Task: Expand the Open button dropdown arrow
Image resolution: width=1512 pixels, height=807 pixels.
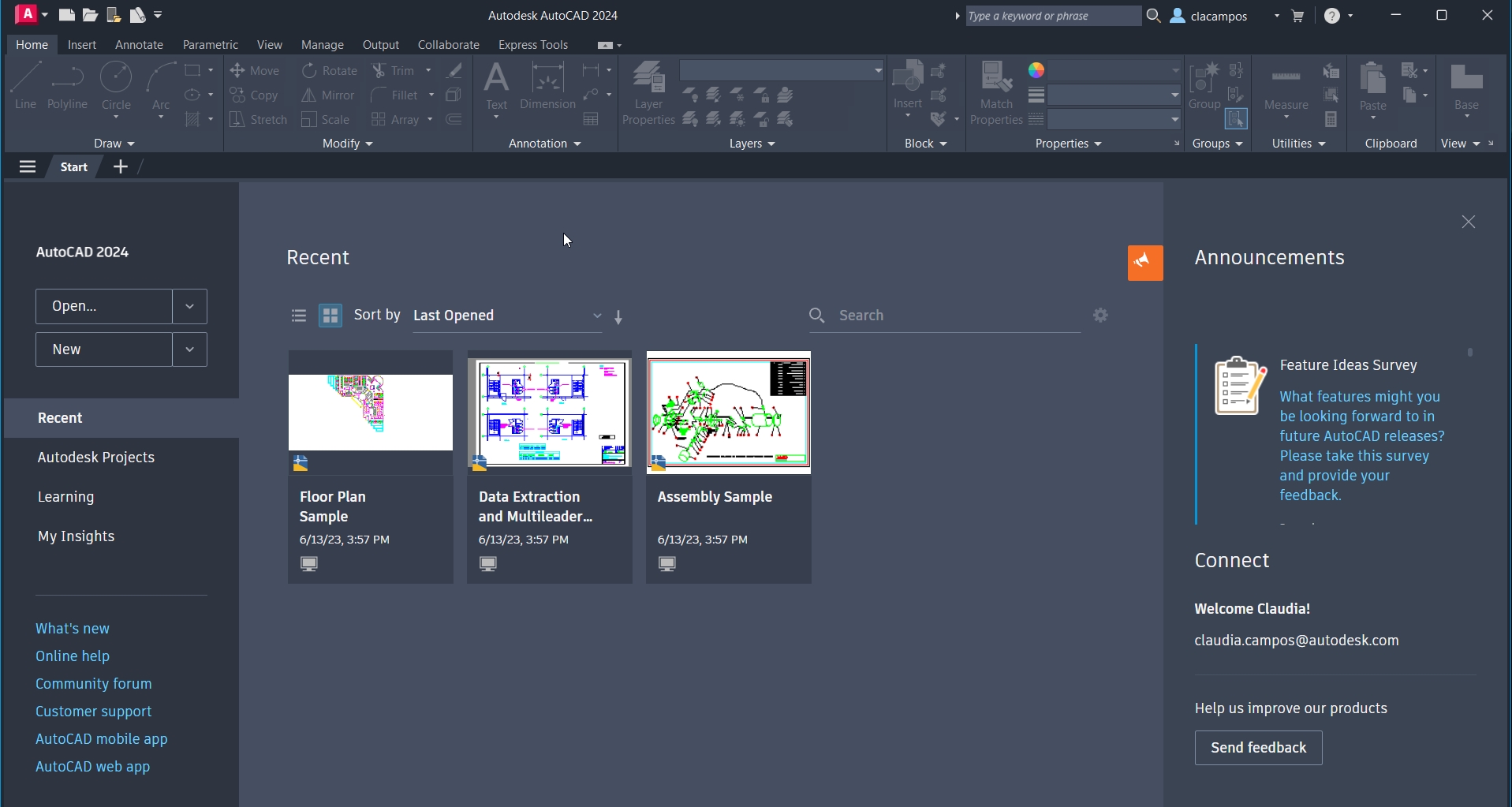Action: click(189, 306)
